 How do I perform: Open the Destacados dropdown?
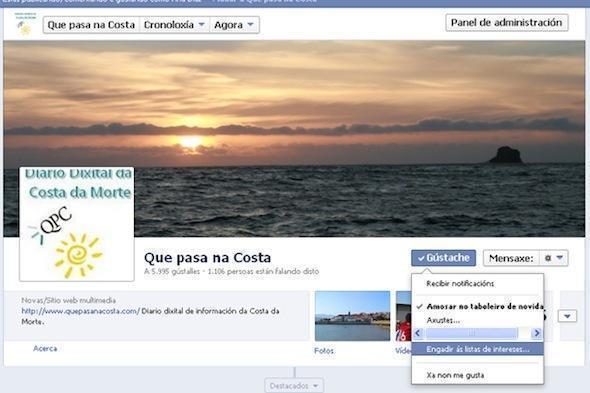pyautogui.click(x=294, y=386)
